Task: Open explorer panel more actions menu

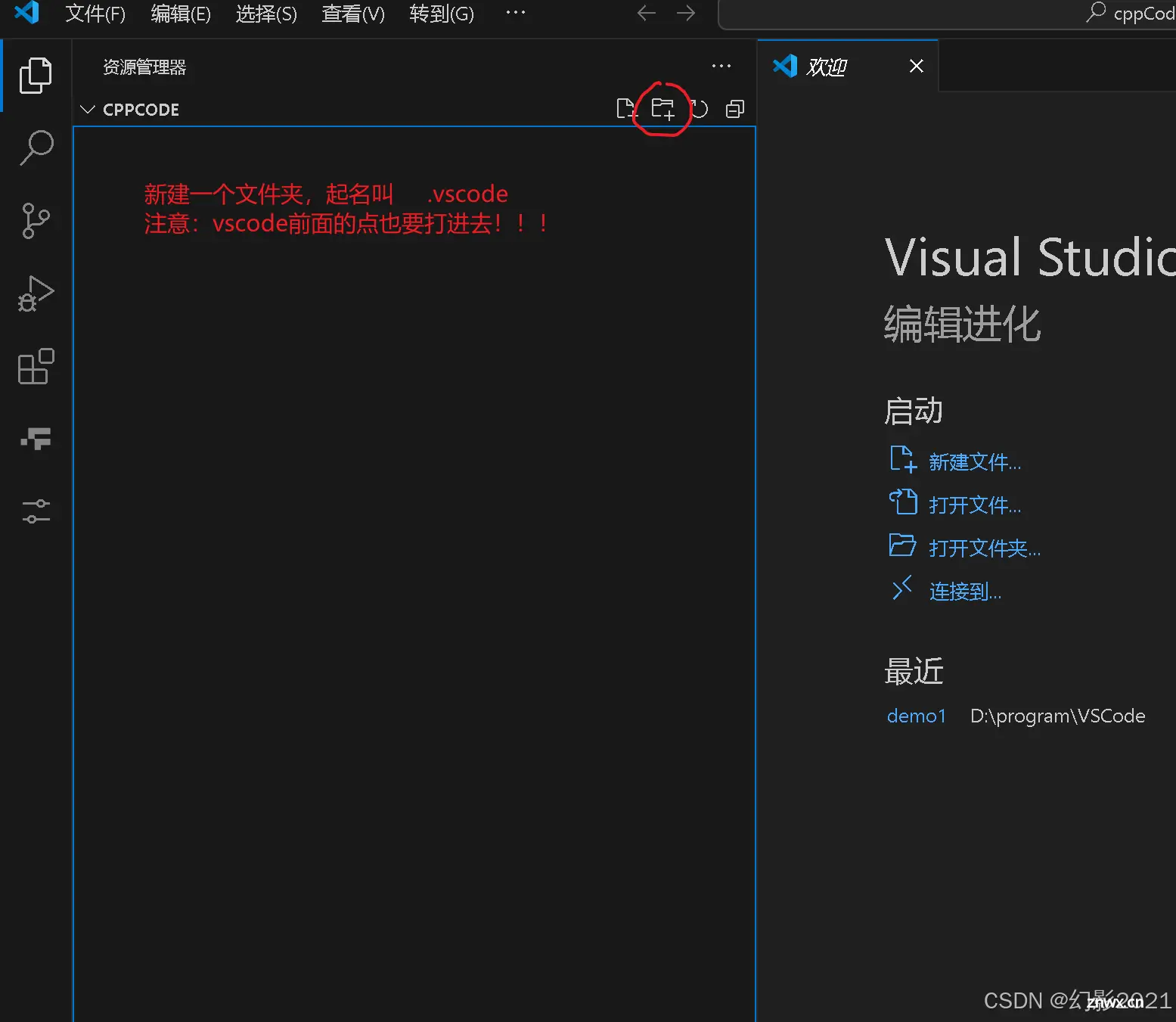Action: pos(721,67)
